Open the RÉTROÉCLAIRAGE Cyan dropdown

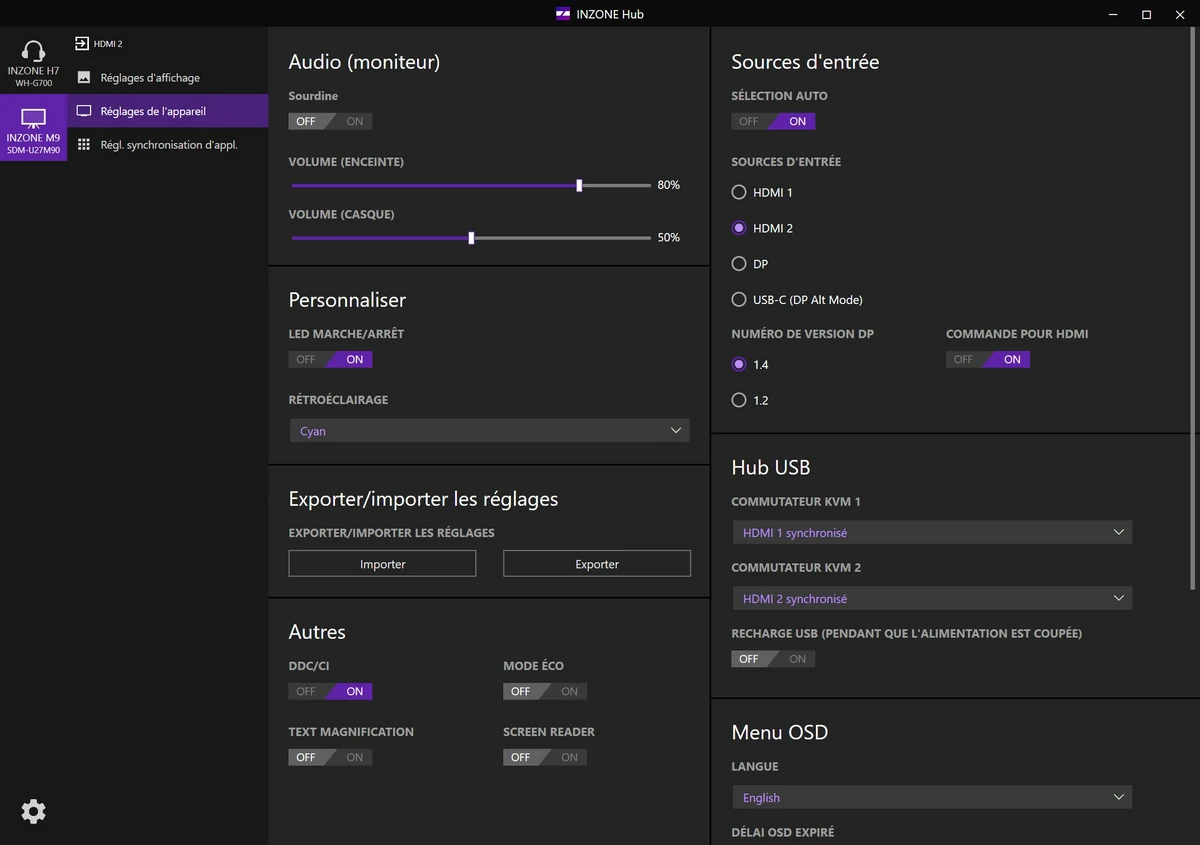click(489, 431)
